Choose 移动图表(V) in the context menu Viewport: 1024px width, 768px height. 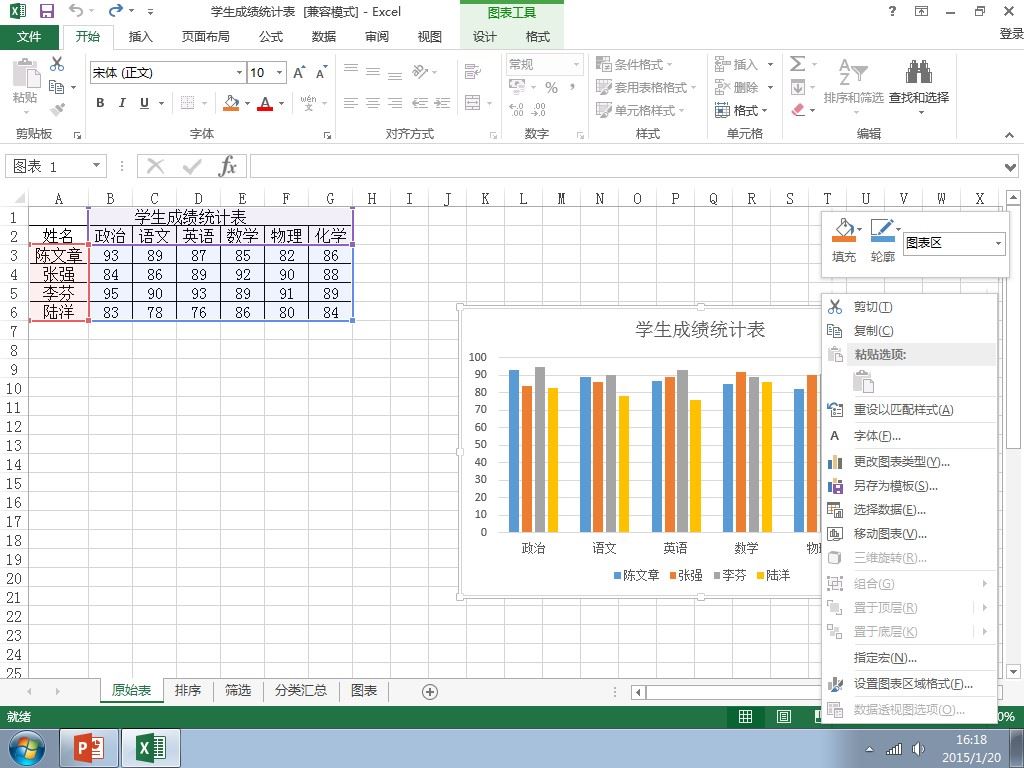pos(910,534)
